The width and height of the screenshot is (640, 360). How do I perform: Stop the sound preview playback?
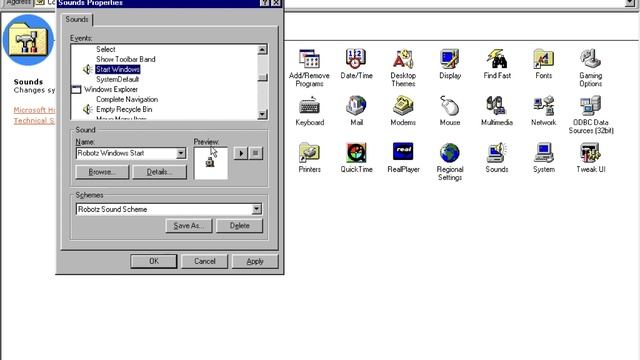(256, 153)
